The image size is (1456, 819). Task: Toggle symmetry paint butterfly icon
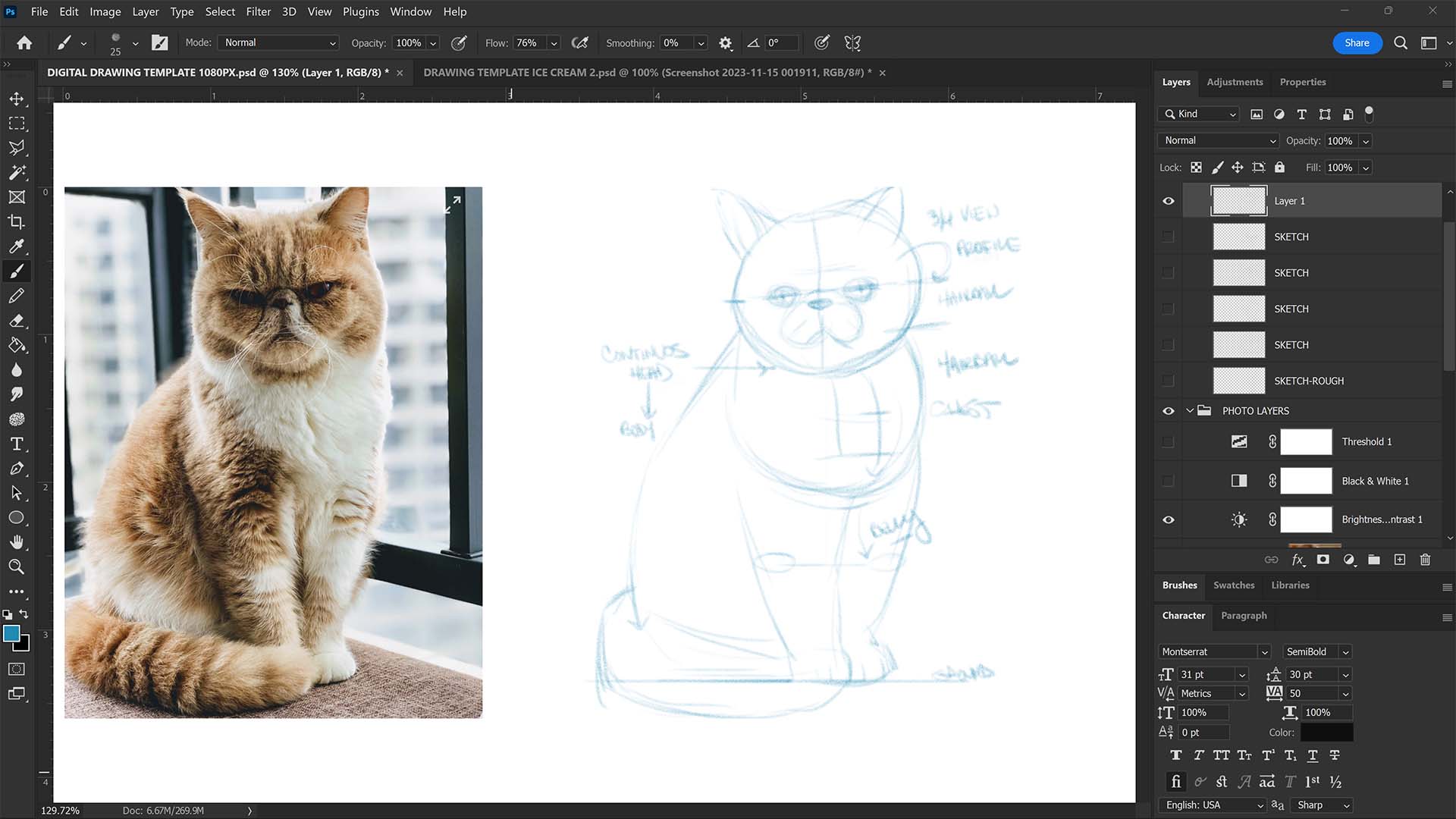pyautogui.click(x=852, y=43)
